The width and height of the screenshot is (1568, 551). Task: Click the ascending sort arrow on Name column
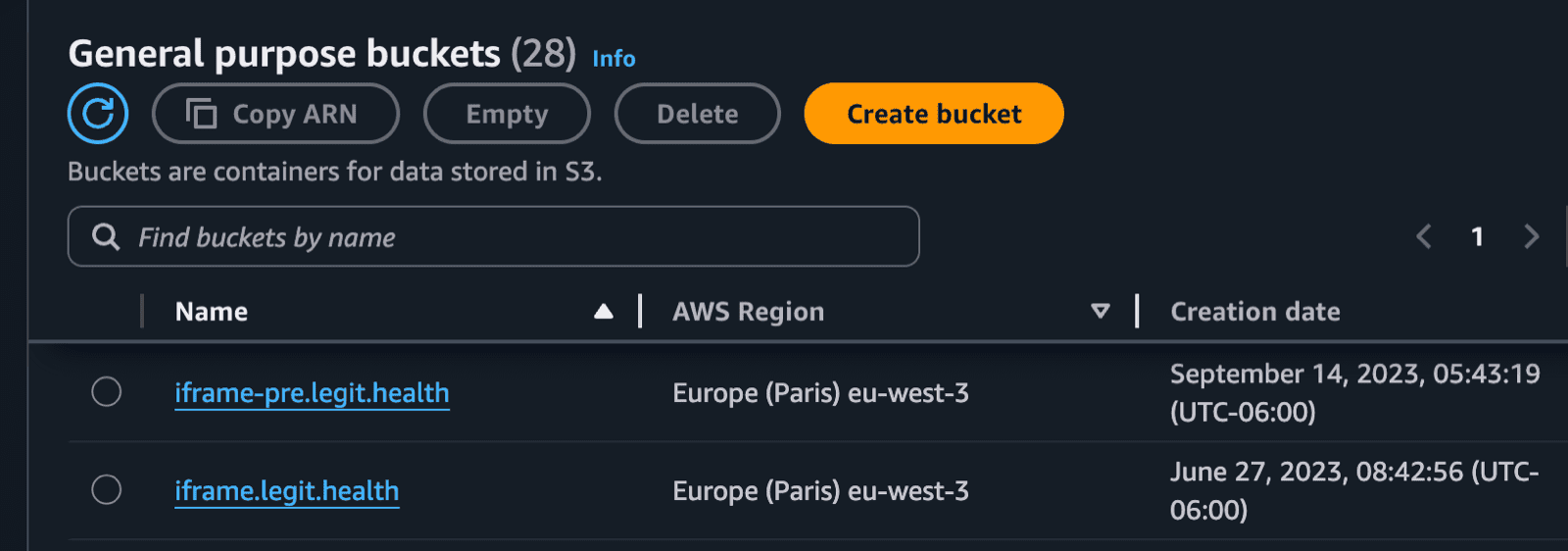pos(604,312)
